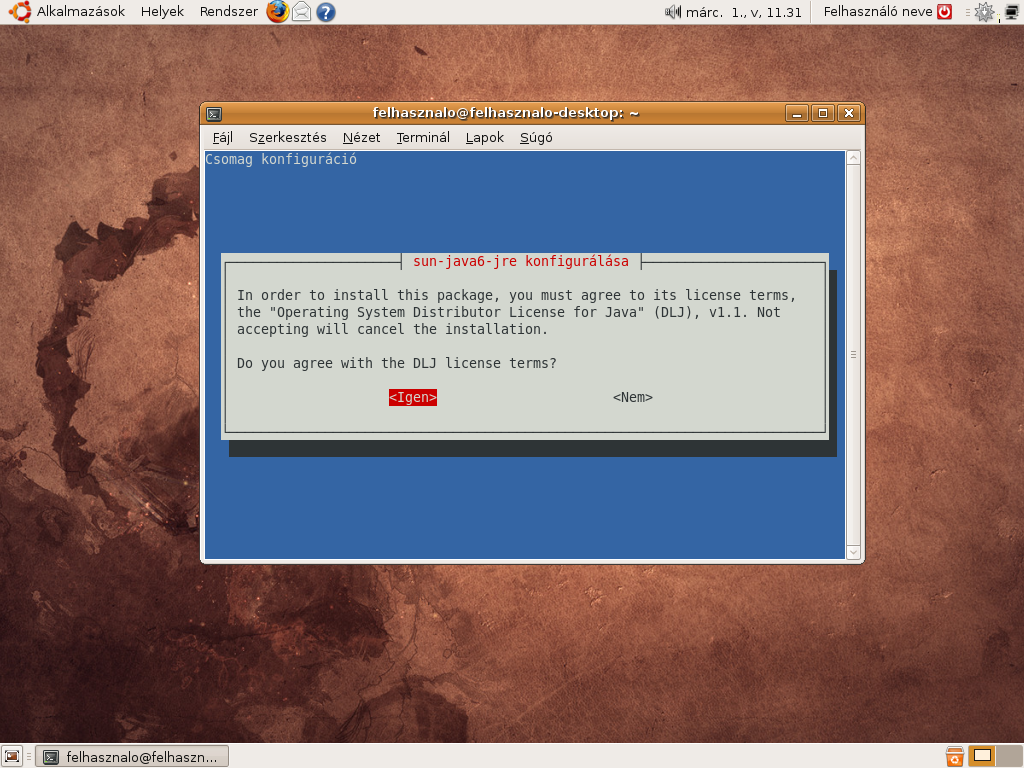The image size is (1024, 768).
Task: Select the felhasznalo@felhaszn... taskbar button
Action: click(x=132, y=757)
